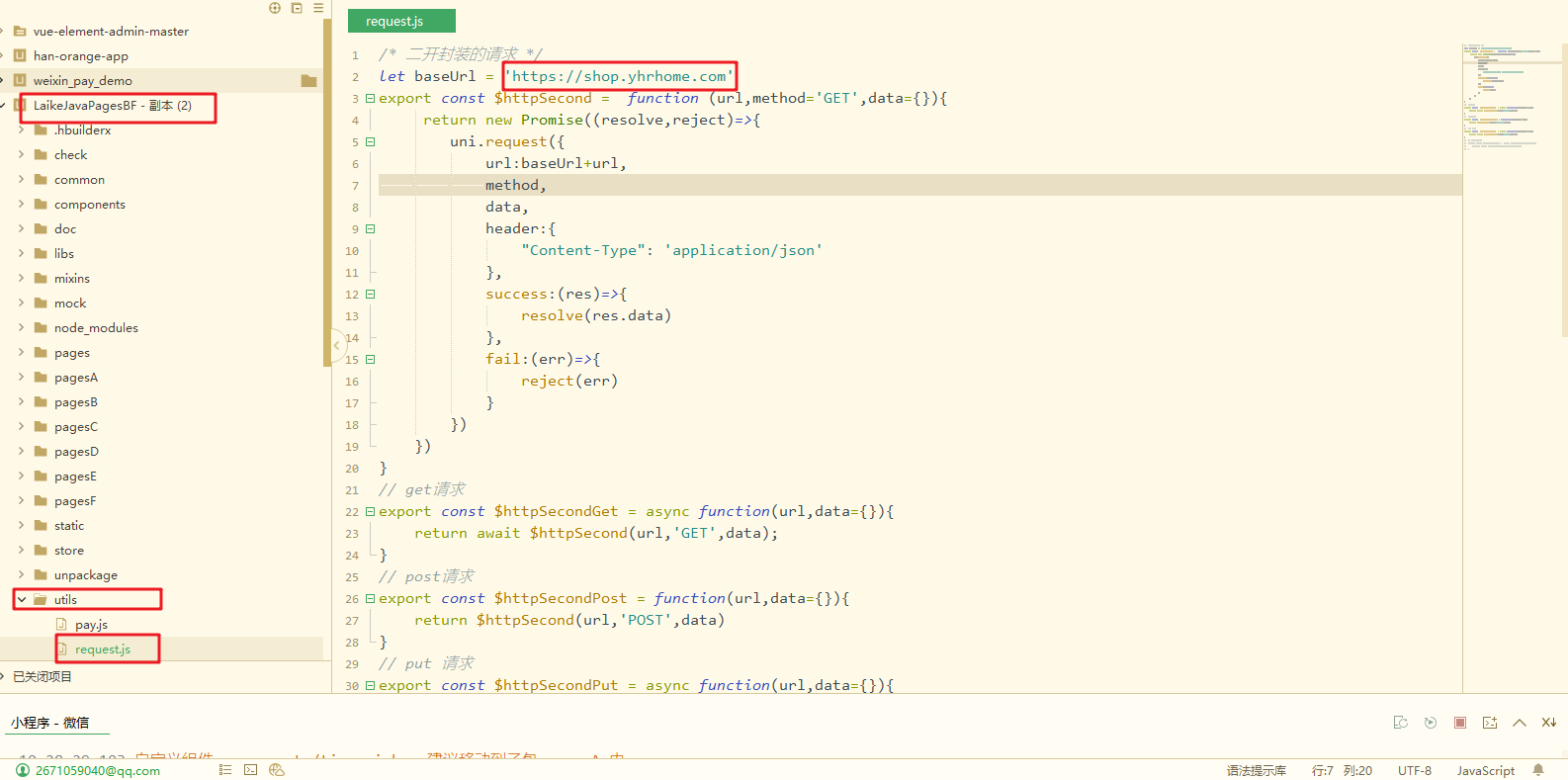Open terminal icon in status bar
1568x780 pixels.
click(x=251, y=770)
